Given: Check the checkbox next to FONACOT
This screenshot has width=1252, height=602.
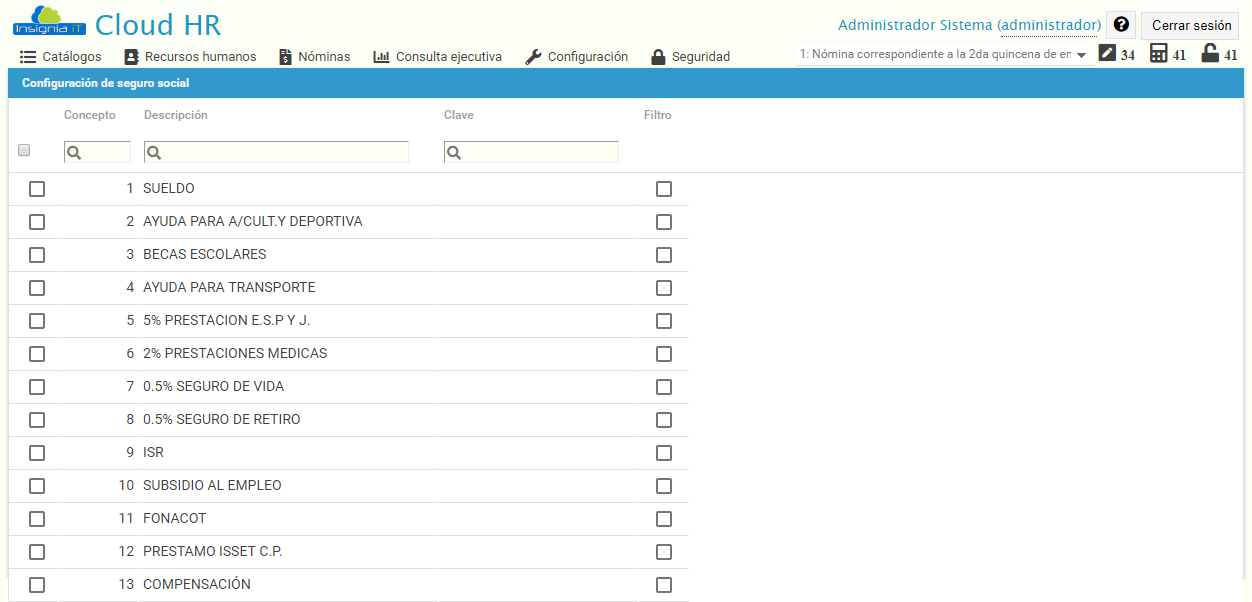Looking at the screenshot, I should [37, 519].
